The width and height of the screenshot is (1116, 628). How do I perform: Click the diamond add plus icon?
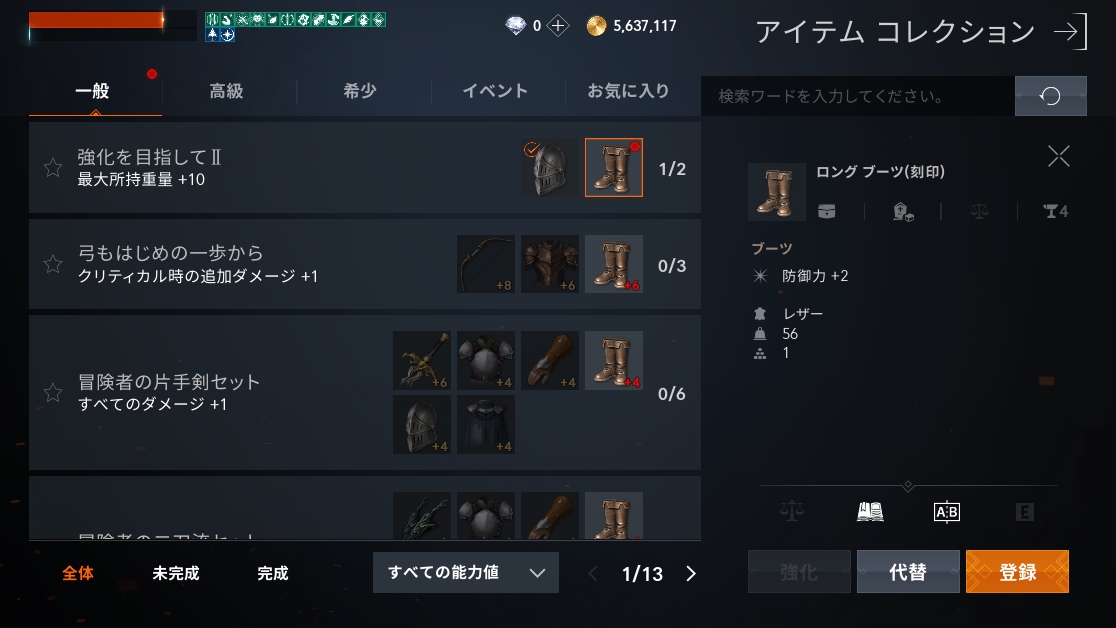558,26
